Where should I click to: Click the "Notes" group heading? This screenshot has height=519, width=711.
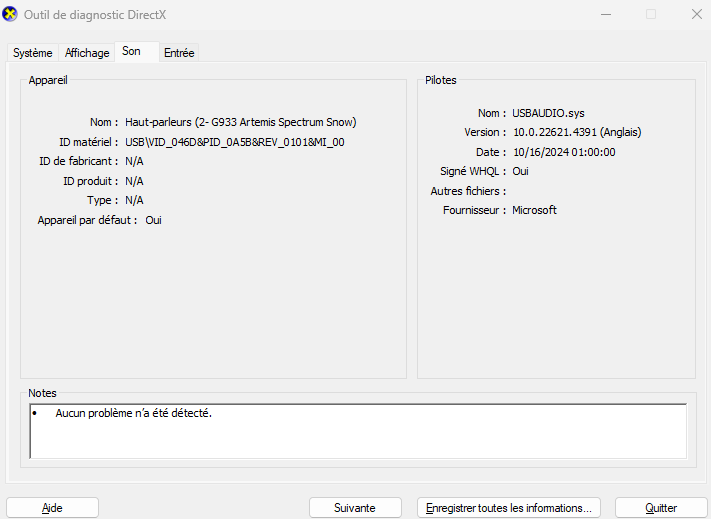coord(43,393)
